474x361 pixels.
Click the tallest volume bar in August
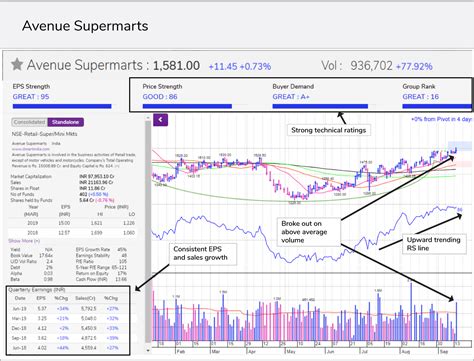click(x=411, y=311)
